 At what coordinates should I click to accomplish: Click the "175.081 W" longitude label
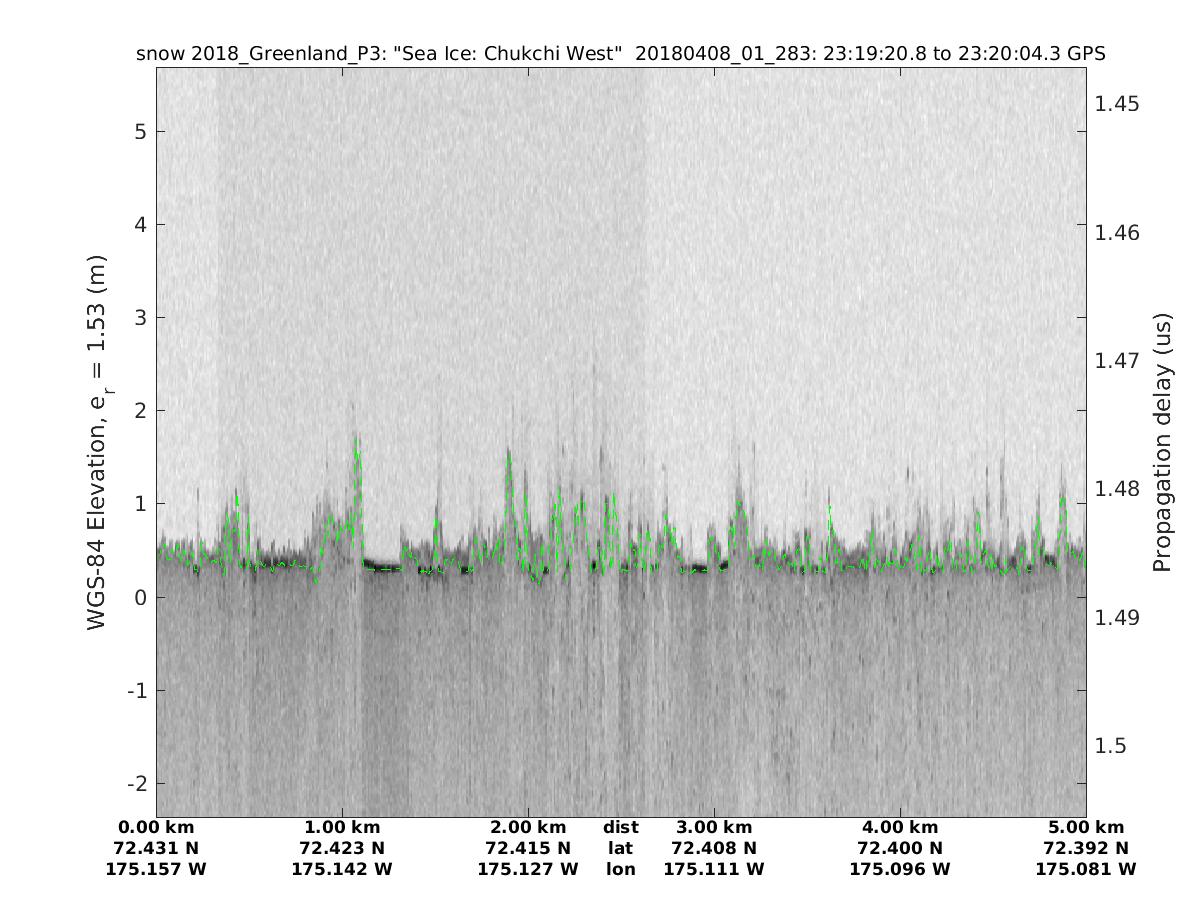[x=1086, y=869]
